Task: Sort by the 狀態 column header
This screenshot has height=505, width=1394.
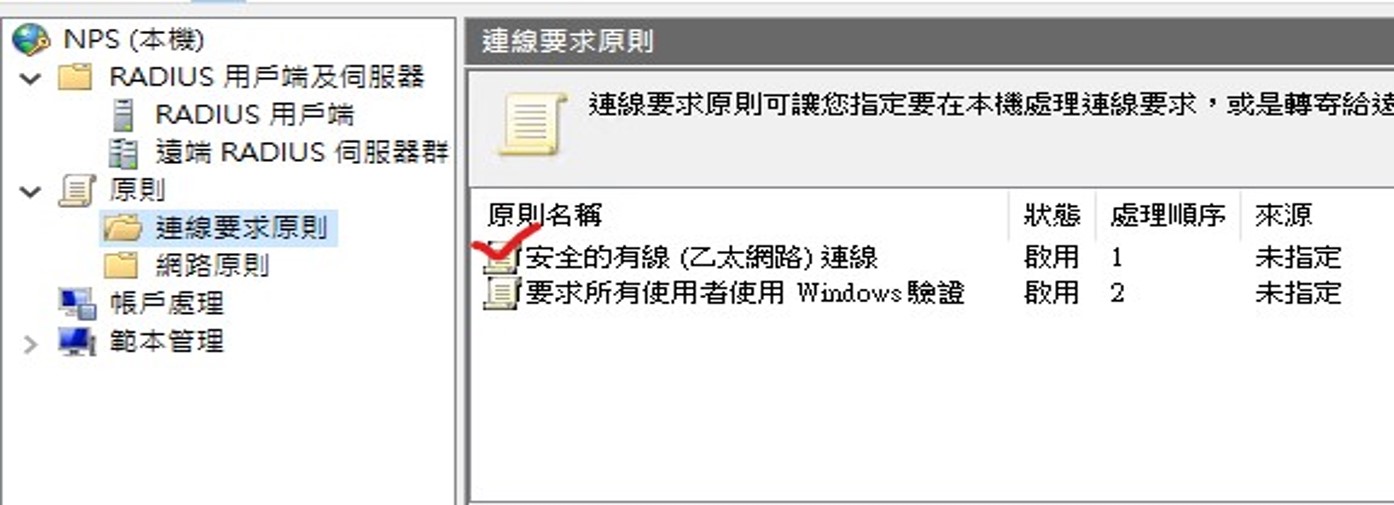Action: click(x=1051, y=215)
